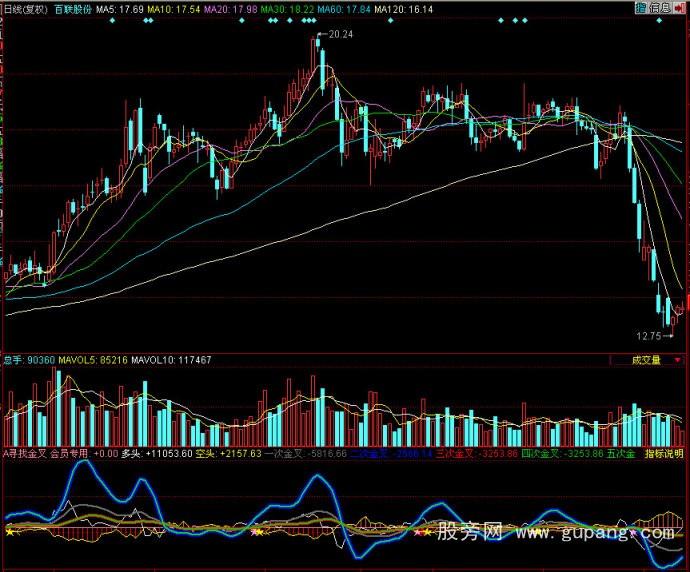Click the MAVOL5: 85216 label
The height and width of the screenshot is (572, 690).
pyautogui.click(x=93, y=360)
